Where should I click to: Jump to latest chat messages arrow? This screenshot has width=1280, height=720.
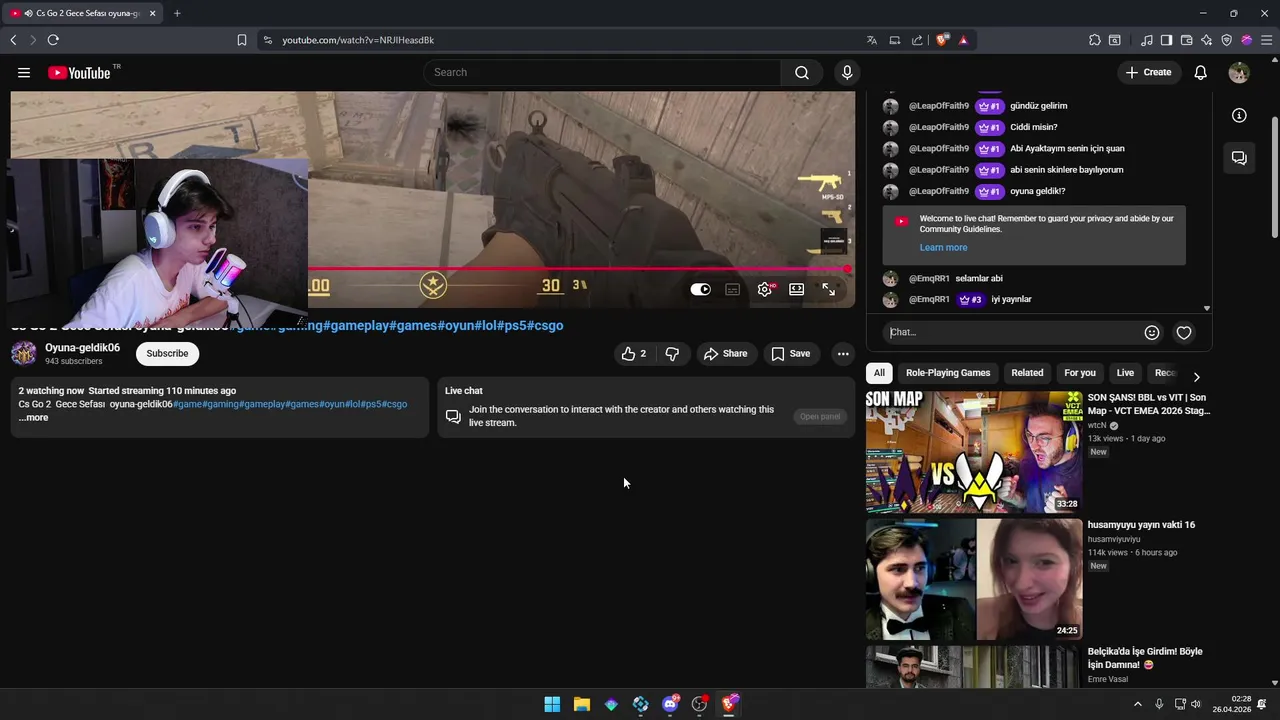click(x=1206, y=308)
